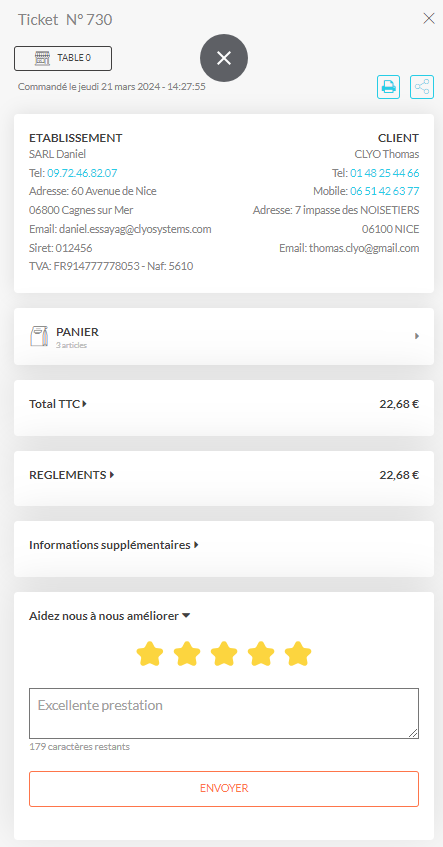Viewport: 443px width, 847px height.
Task: Click the printer icon to print ticket
Action: [x=388, y=87]
